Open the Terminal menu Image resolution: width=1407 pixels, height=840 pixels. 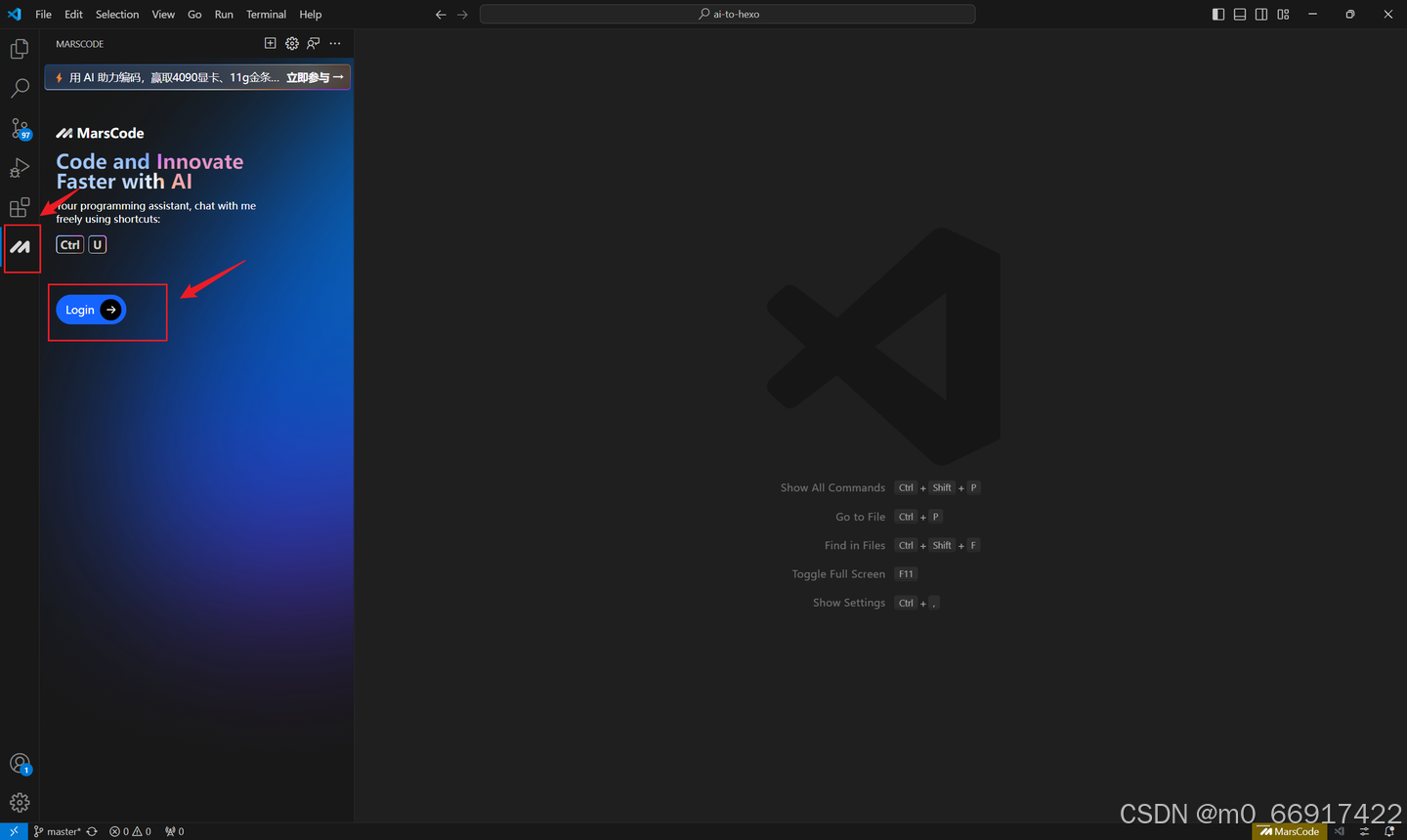(x=266, y=14)
